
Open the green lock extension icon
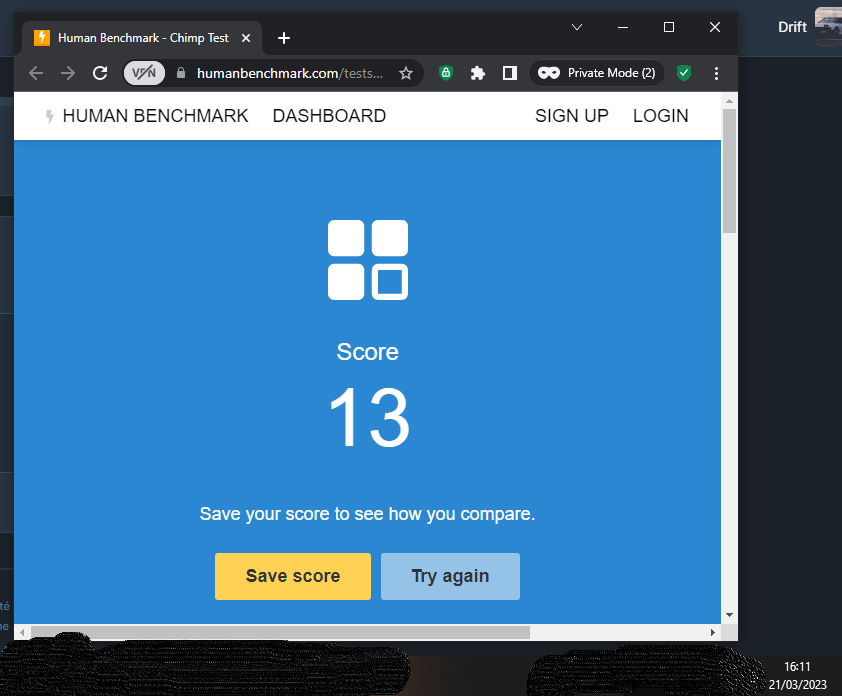[x=446, y=73]
